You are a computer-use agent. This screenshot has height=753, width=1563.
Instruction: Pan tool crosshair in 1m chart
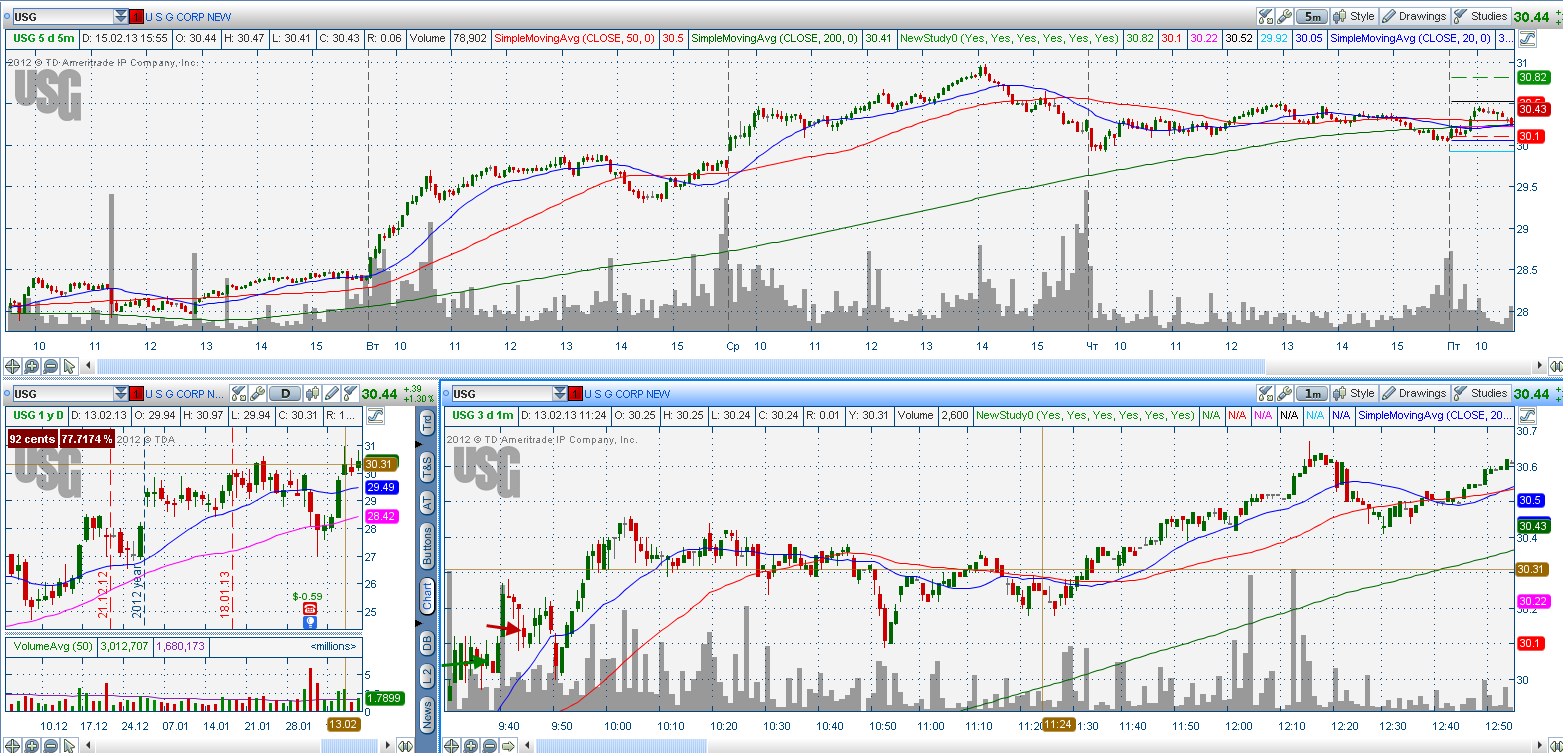[x=451, y=745]
